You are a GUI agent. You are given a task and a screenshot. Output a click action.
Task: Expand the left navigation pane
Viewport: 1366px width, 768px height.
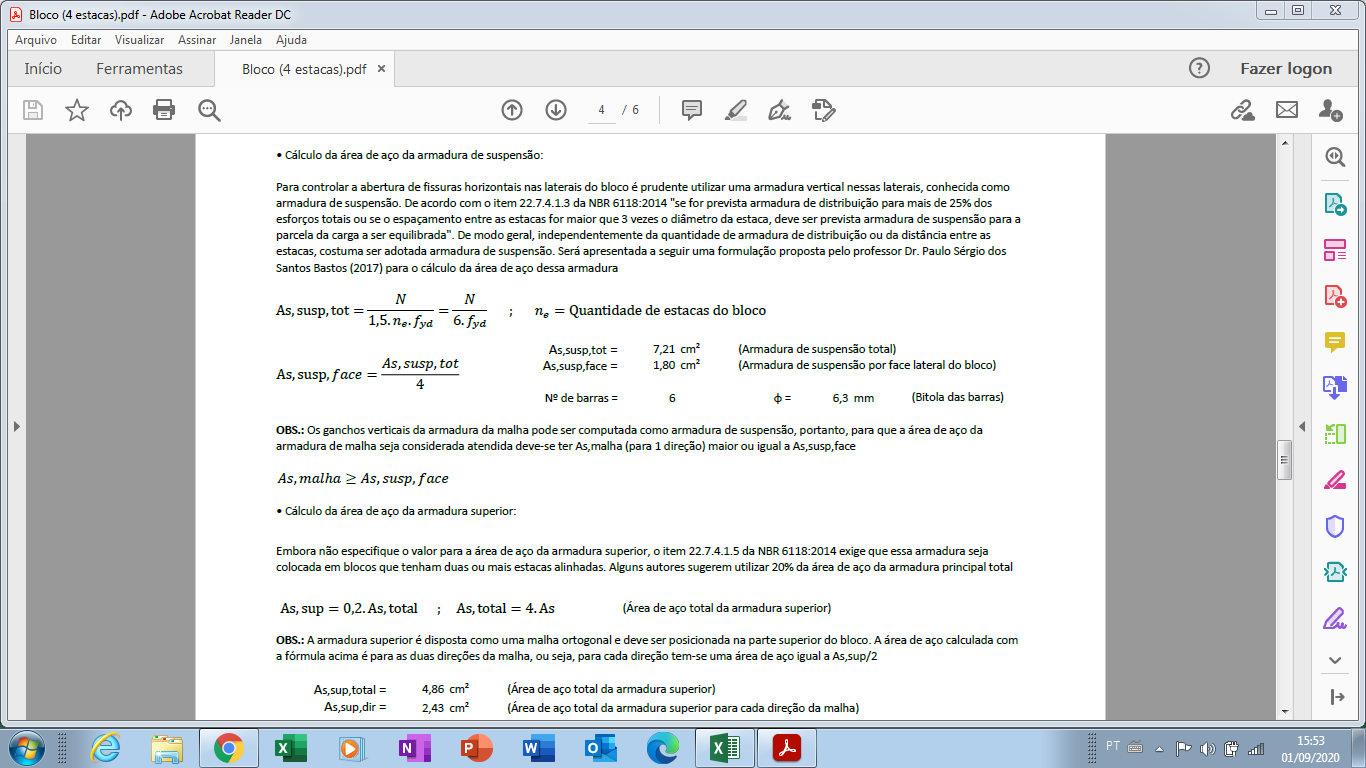click(x=16, y=426)
